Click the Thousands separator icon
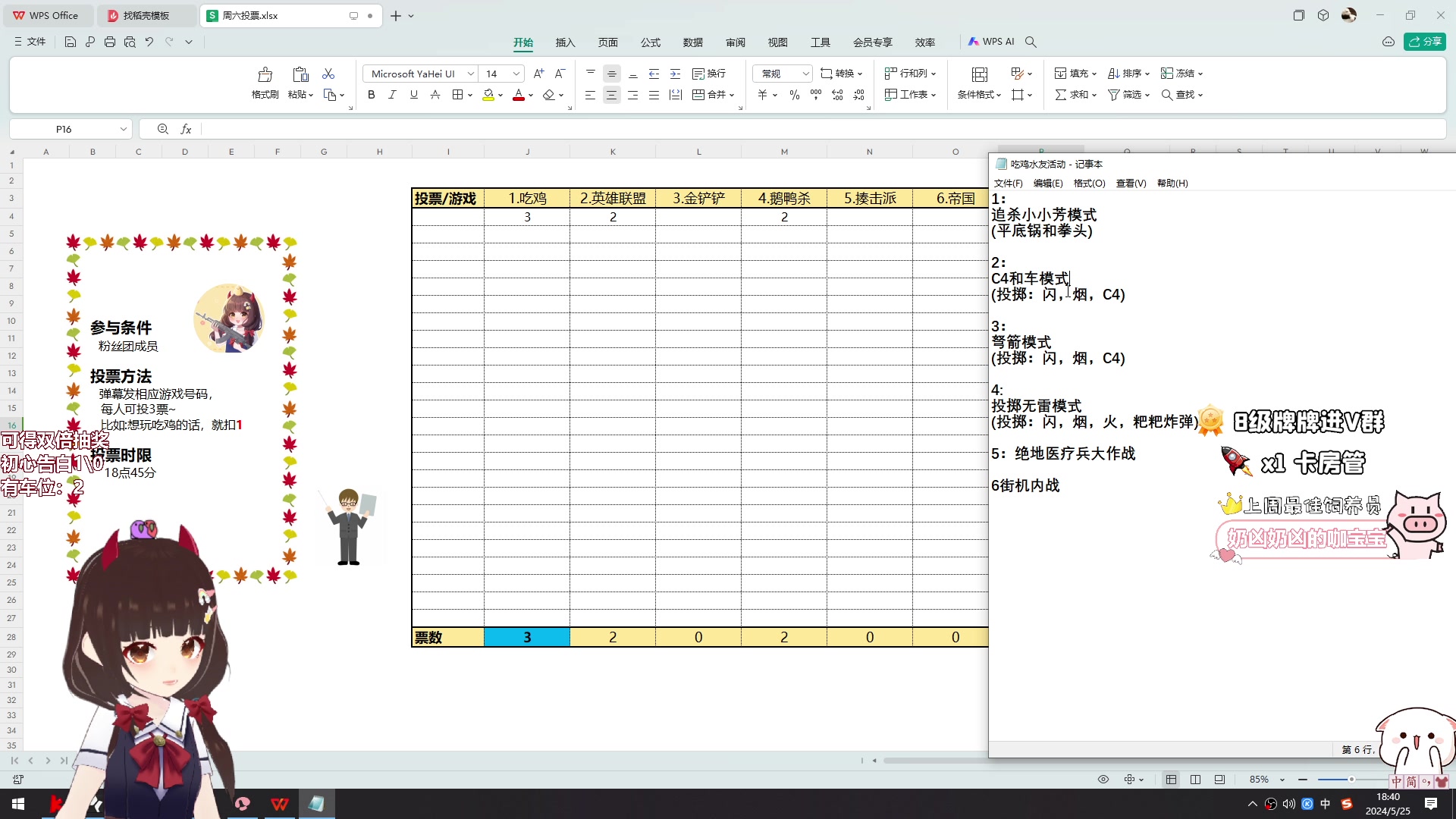The height and width of the screenshot is (819, 1456). tap(816, 95)
